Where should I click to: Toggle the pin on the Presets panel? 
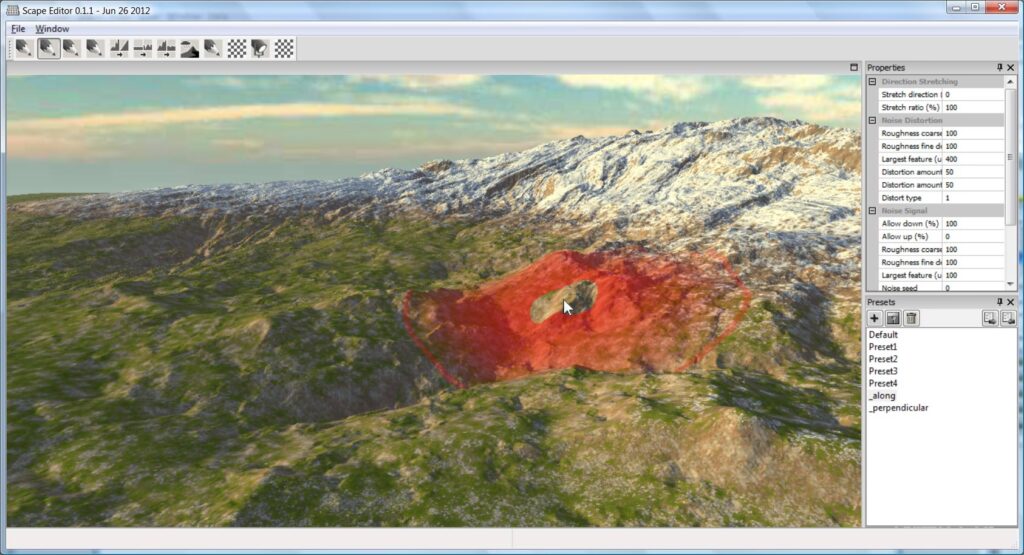pyautogui.click(x=999, y=301)
